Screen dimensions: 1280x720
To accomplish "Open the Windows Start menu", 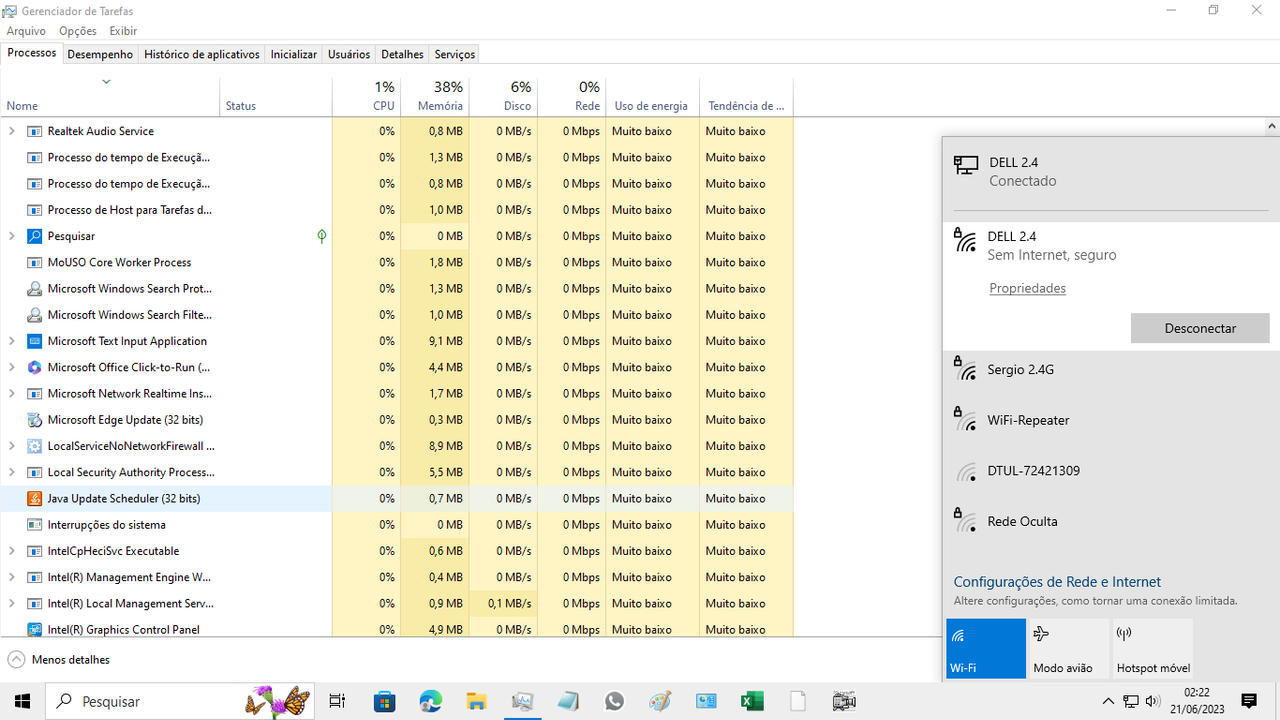I will 23,701.
